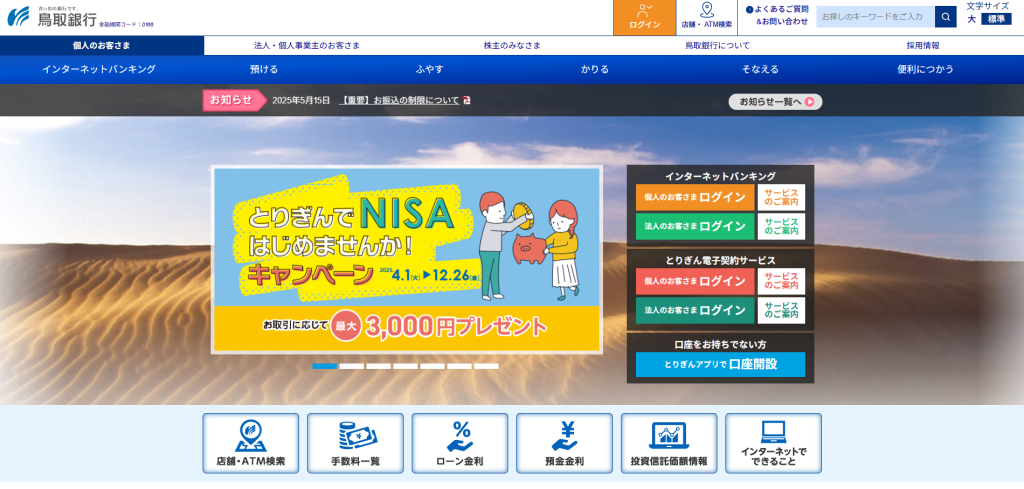The image size is (1024, 489).
Task: Open the 預金金利 yen icon tile
Action: point(564,443)
